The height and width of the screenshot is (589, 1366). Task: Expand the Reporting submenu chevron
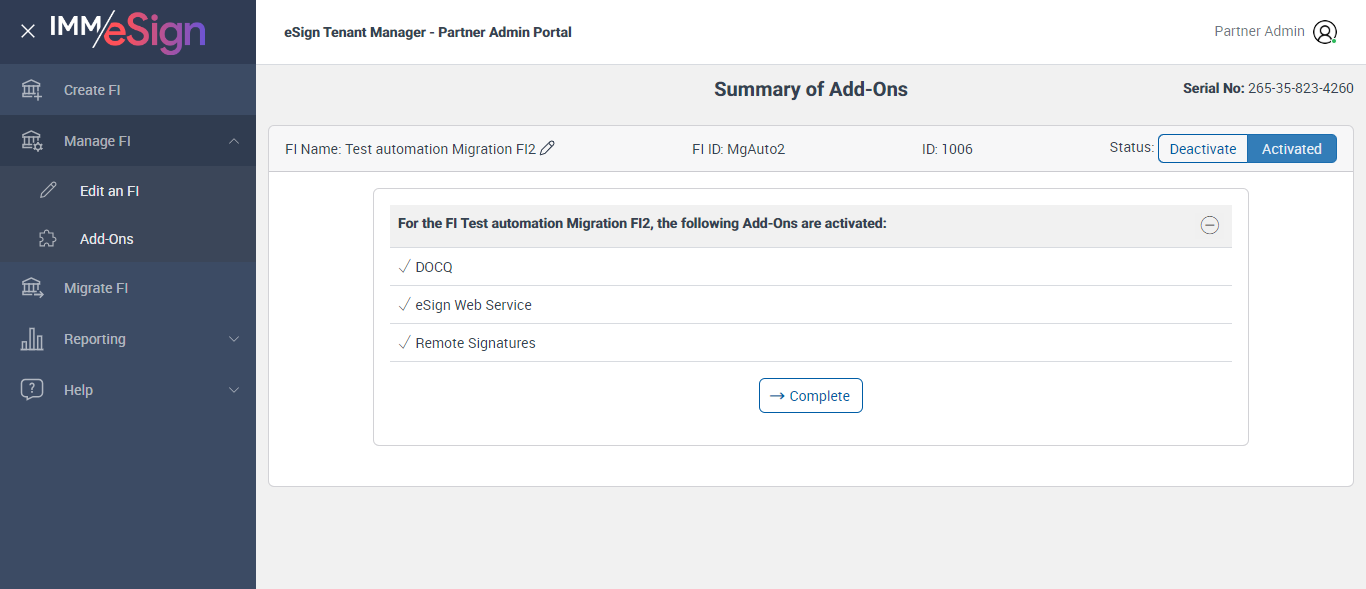coord(234,339)
